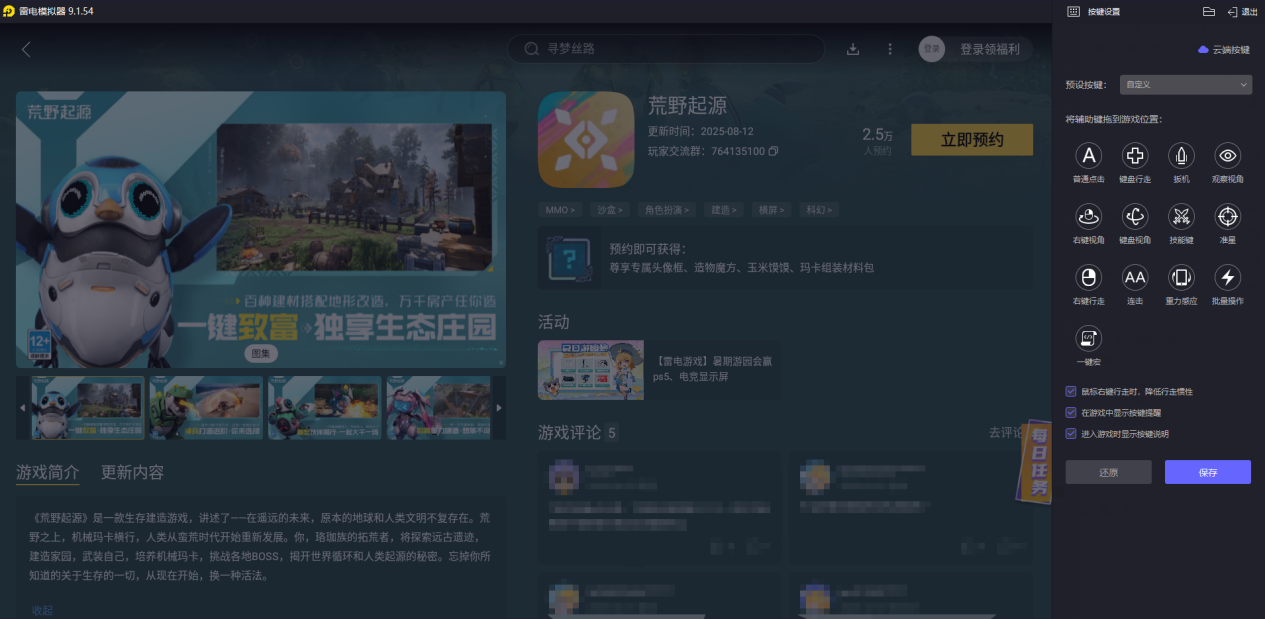The image size is (1265, 619).
Task: Open the folder icon in key settings header
Action: [1208, 11]
